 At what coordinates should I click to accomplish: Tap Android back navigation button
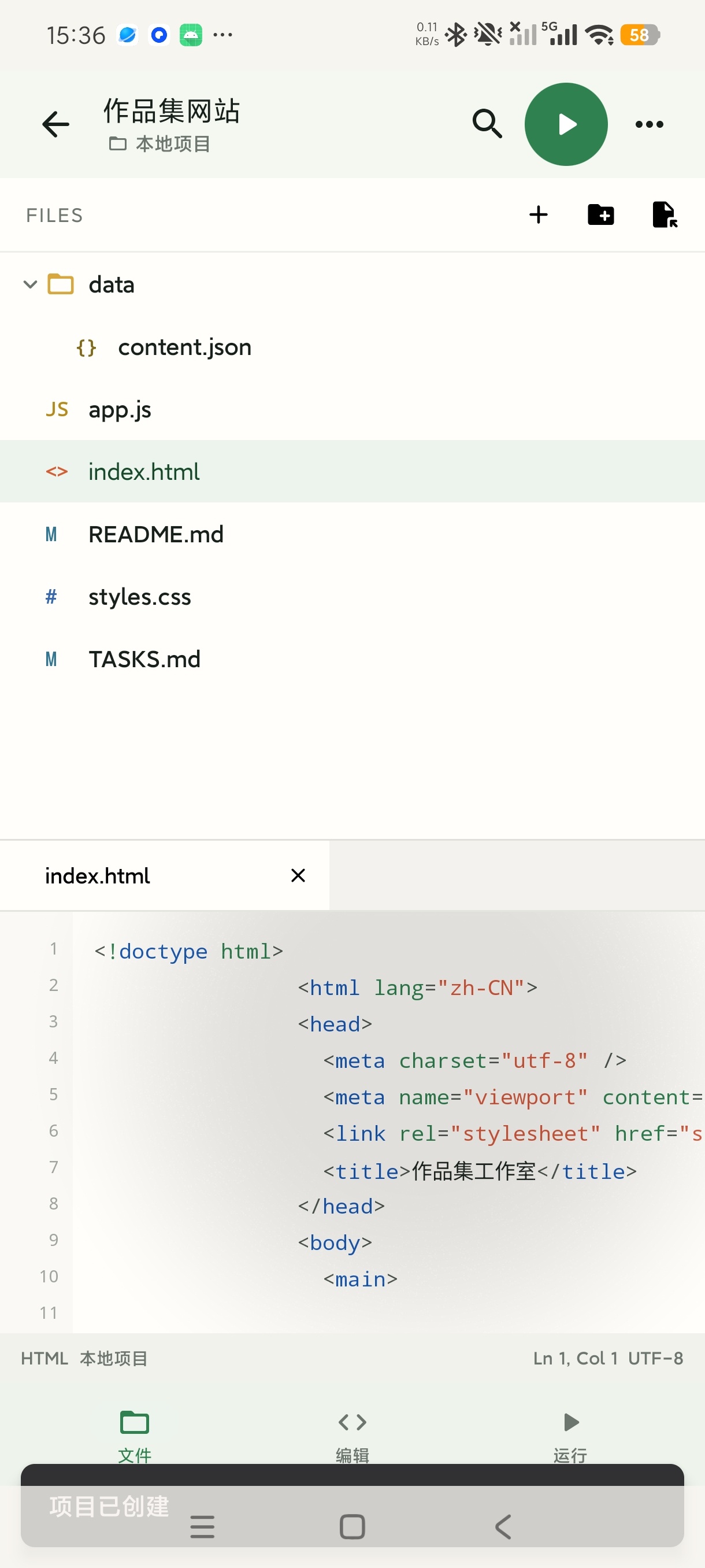[503, 1526]
